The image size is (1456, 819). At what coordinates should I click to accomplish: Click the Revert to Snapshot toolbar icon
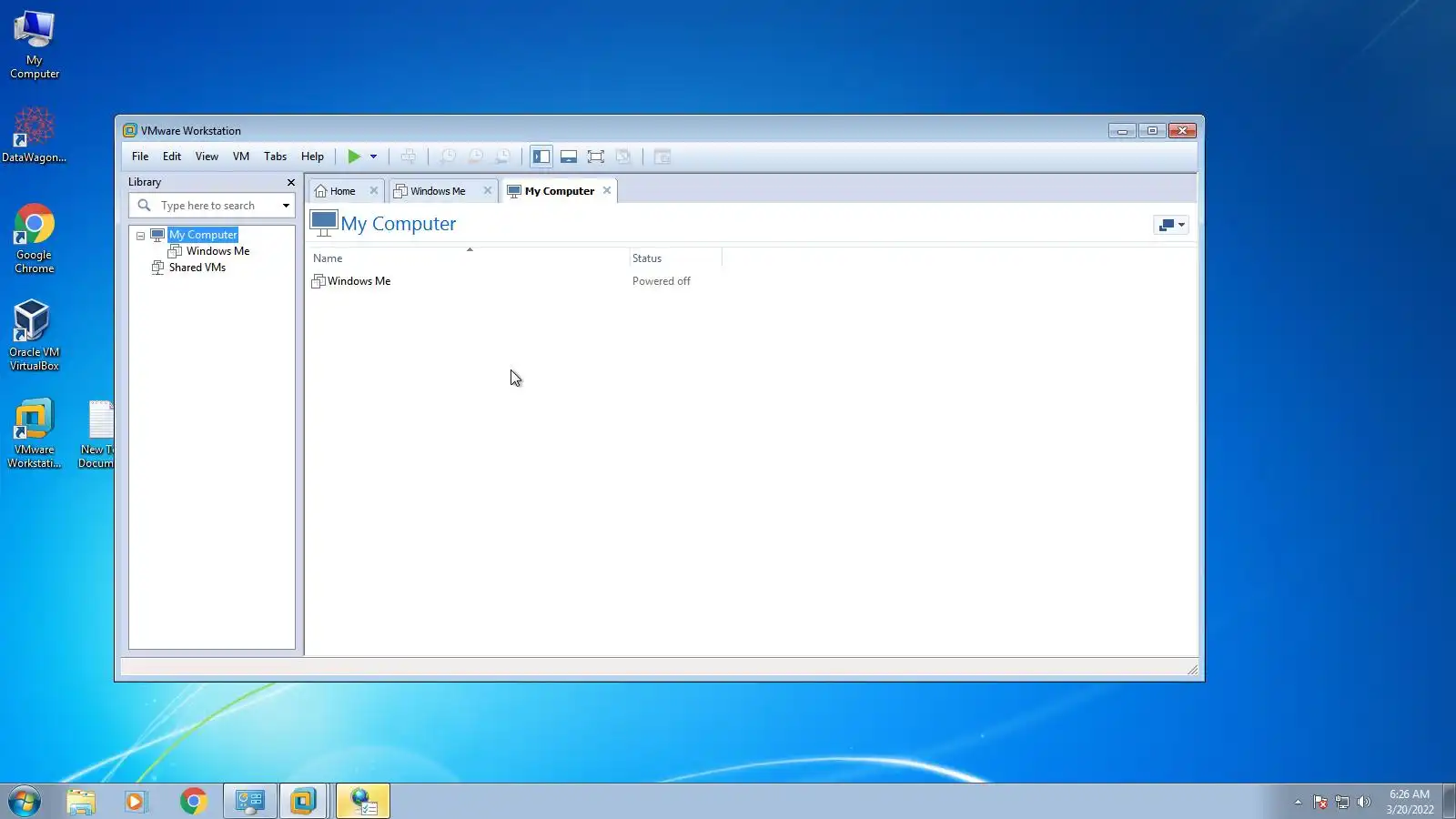click(475, 157)
